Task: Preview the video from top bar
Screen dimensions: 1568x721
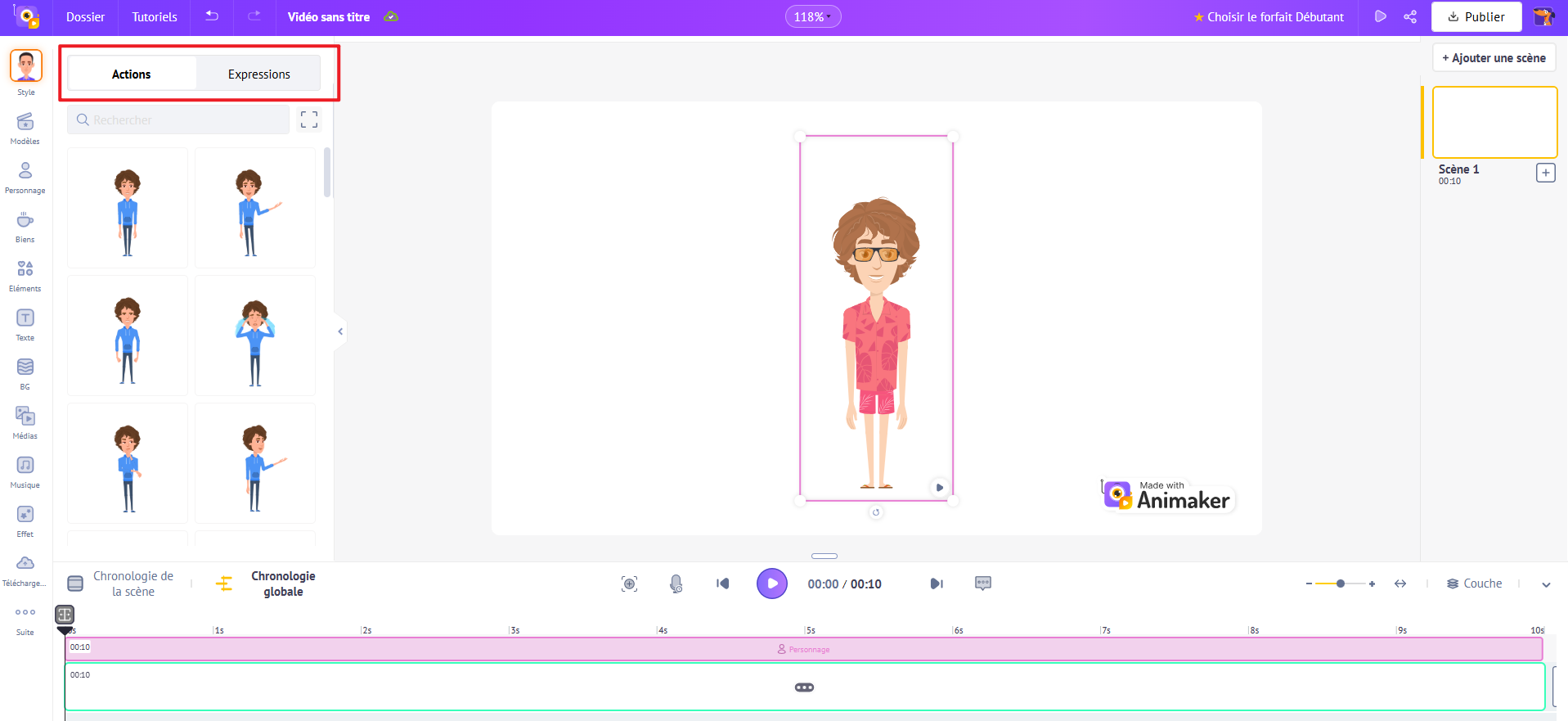Action: pyautogui.click(x=1381, y=16)
